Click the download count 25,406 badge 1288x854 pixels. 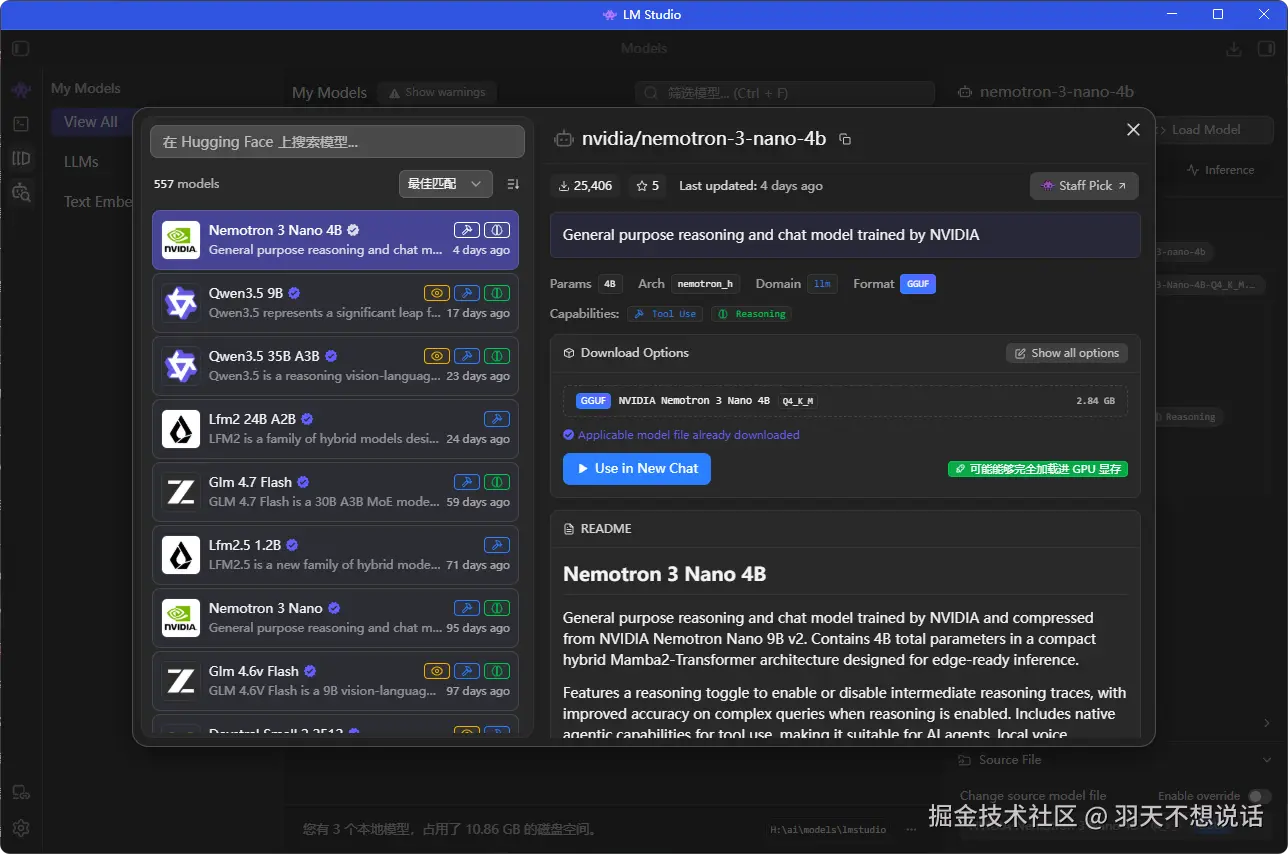coord(585,186)
